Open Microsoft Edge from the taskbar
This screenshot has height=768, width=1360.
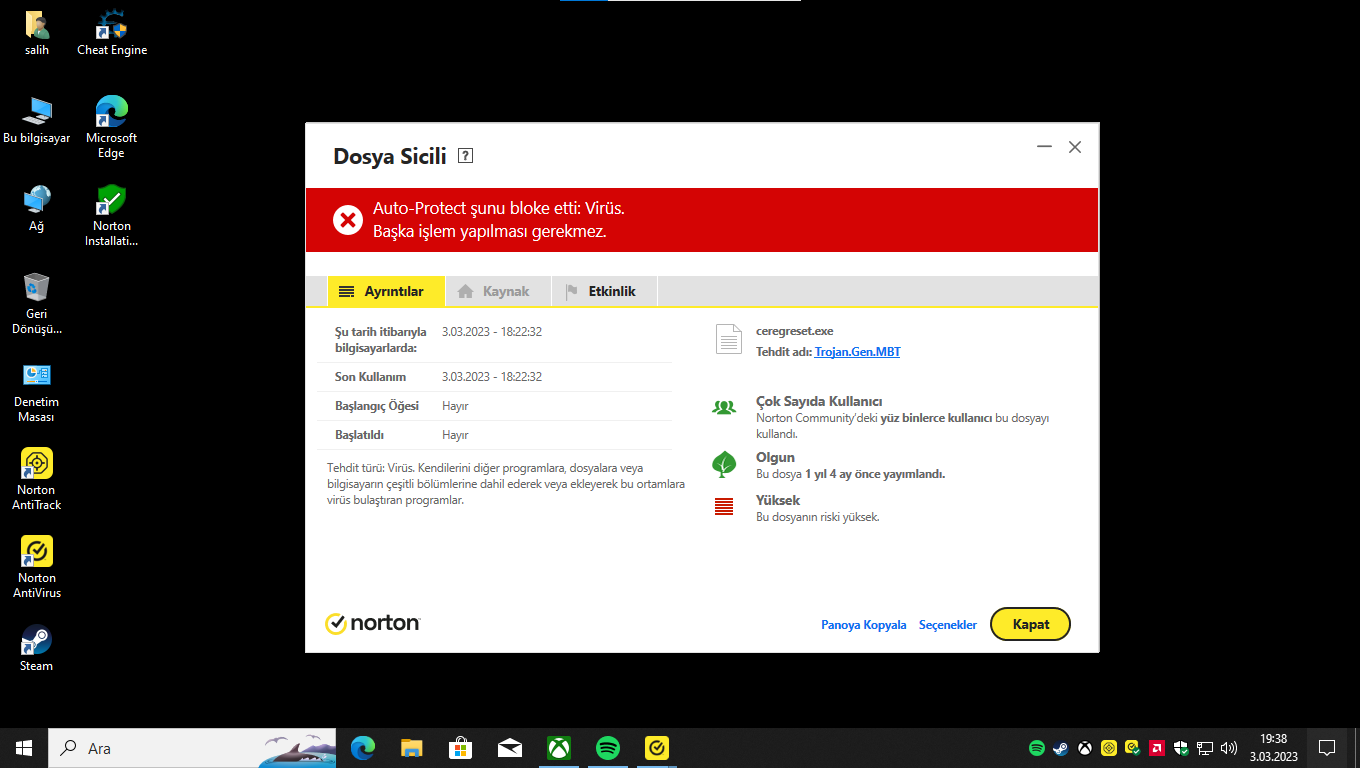coord(363,748)
